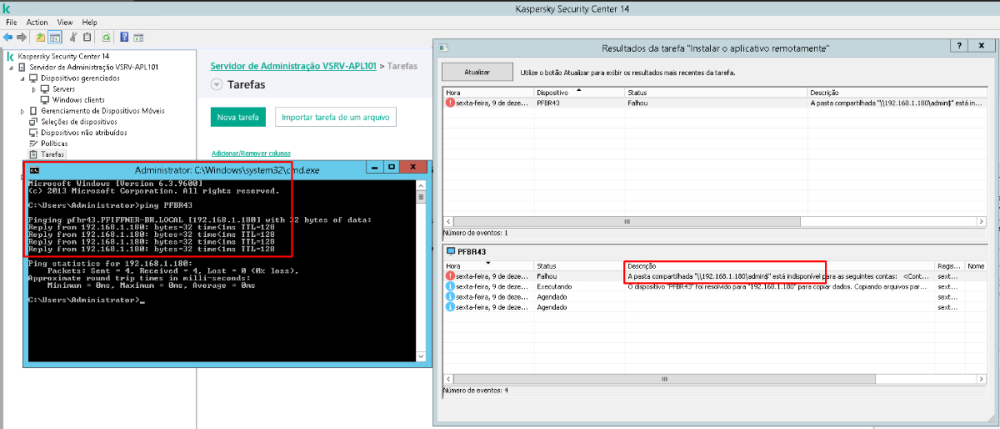Image resolution: width=1000 pixels, height=429 pixels.
Task: Expand the Servers tree node
Action: 33,89
